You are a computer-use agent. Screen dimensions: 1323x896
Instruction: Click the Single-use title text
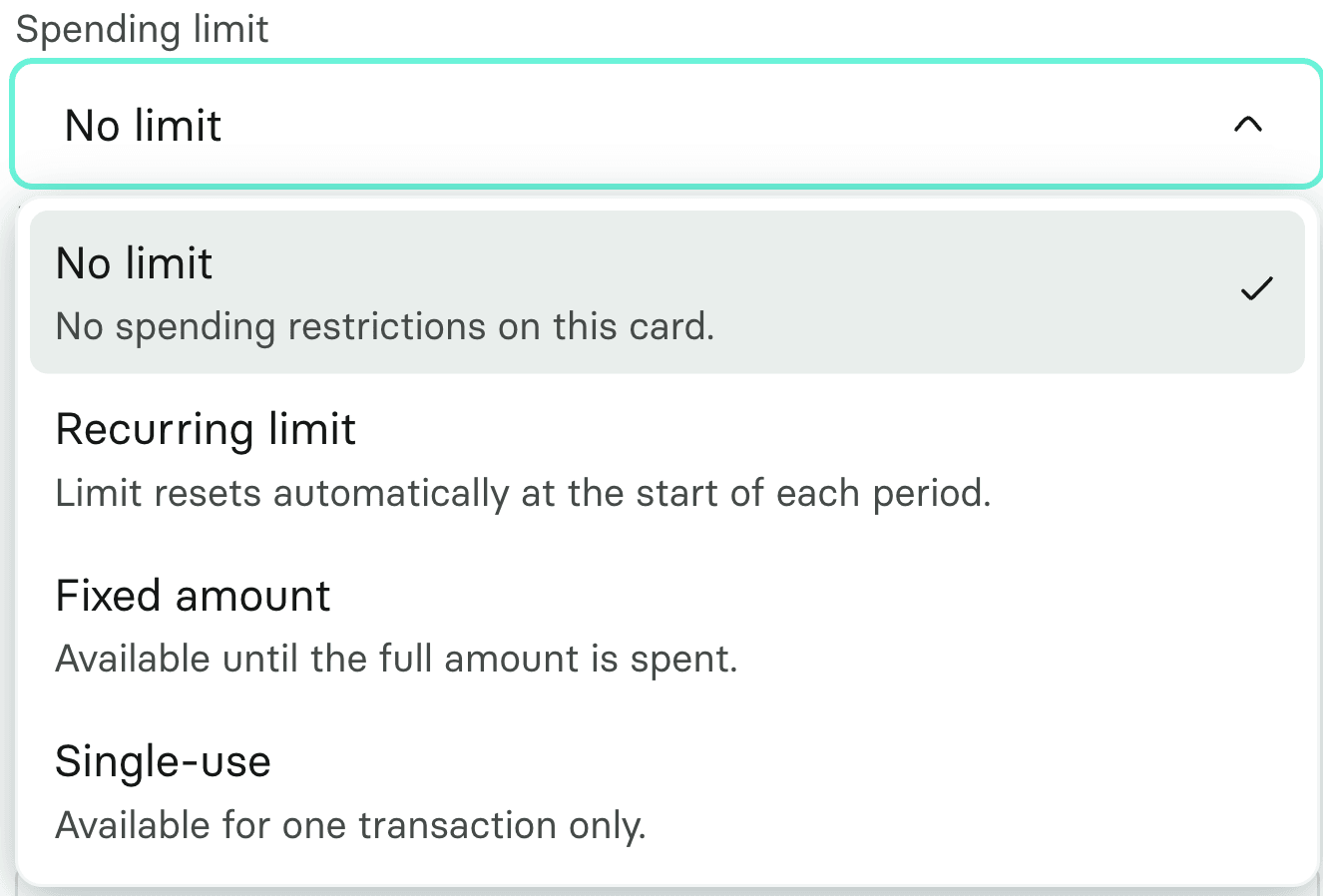pyautogui.click(x=164, y=762)
